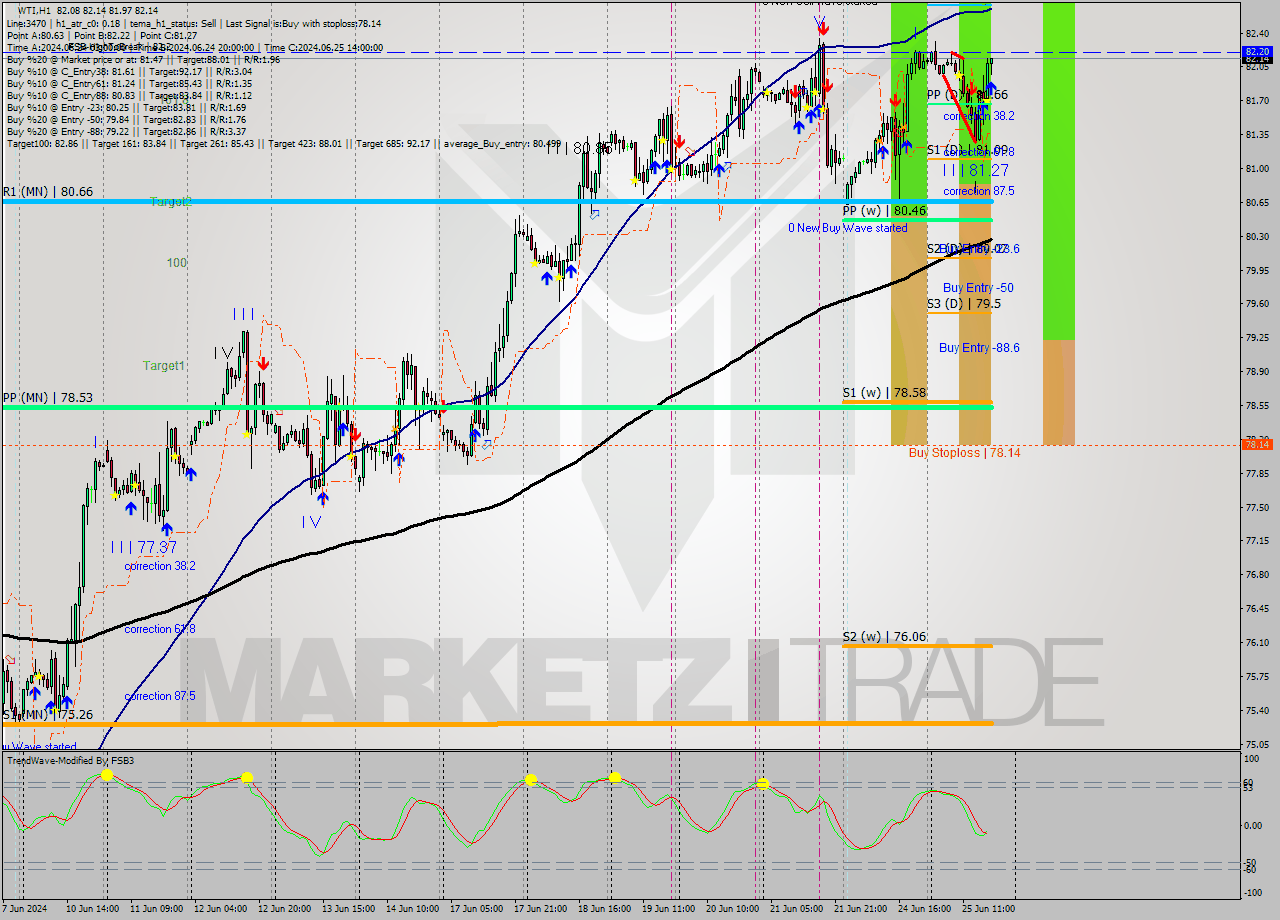
Task: Select the 'I I I 77.37' wave label
Action: click(144, 547)
